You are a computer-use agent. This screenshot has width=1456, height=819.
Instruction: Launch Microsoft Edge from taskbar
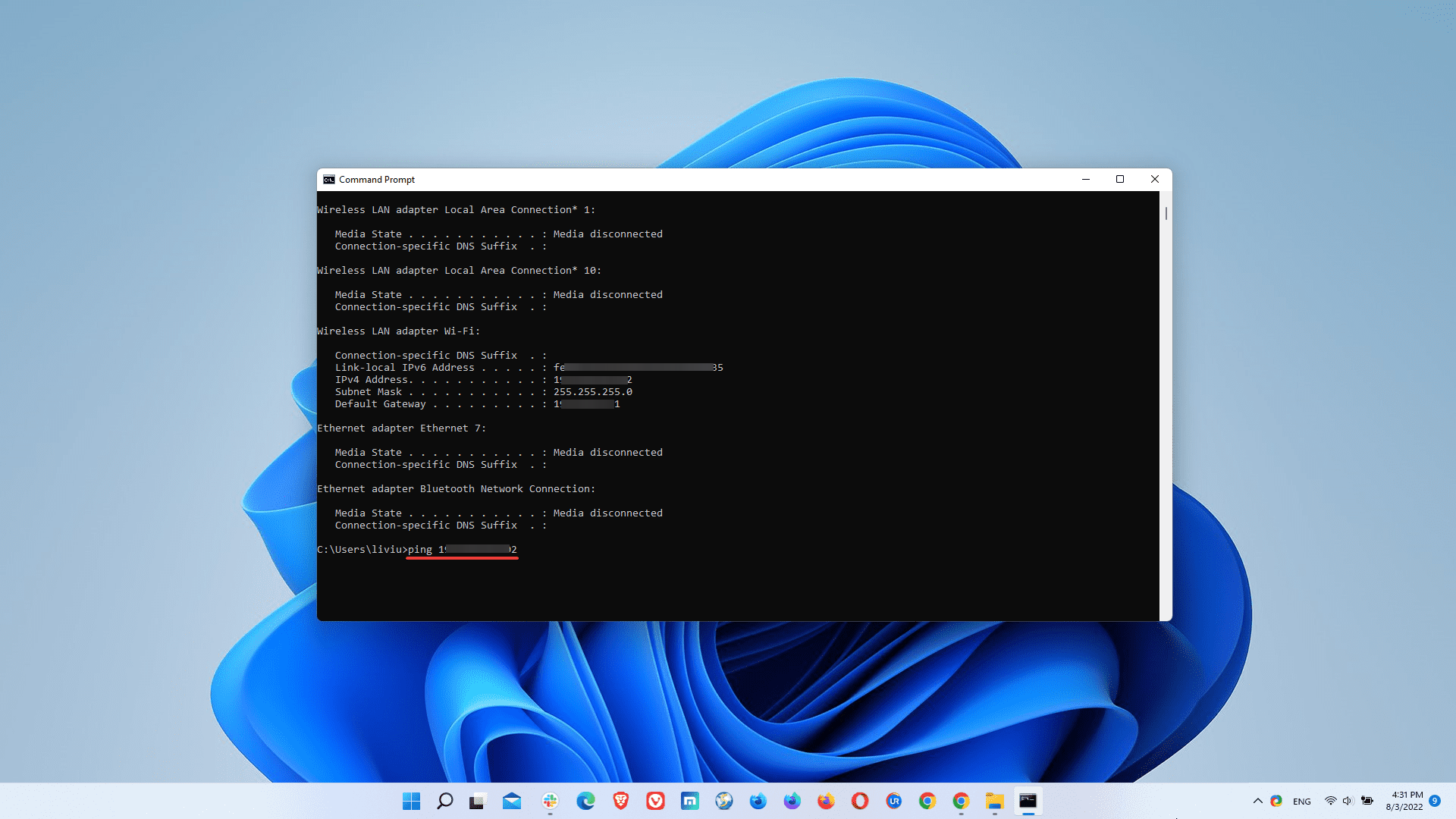point(585,801)
